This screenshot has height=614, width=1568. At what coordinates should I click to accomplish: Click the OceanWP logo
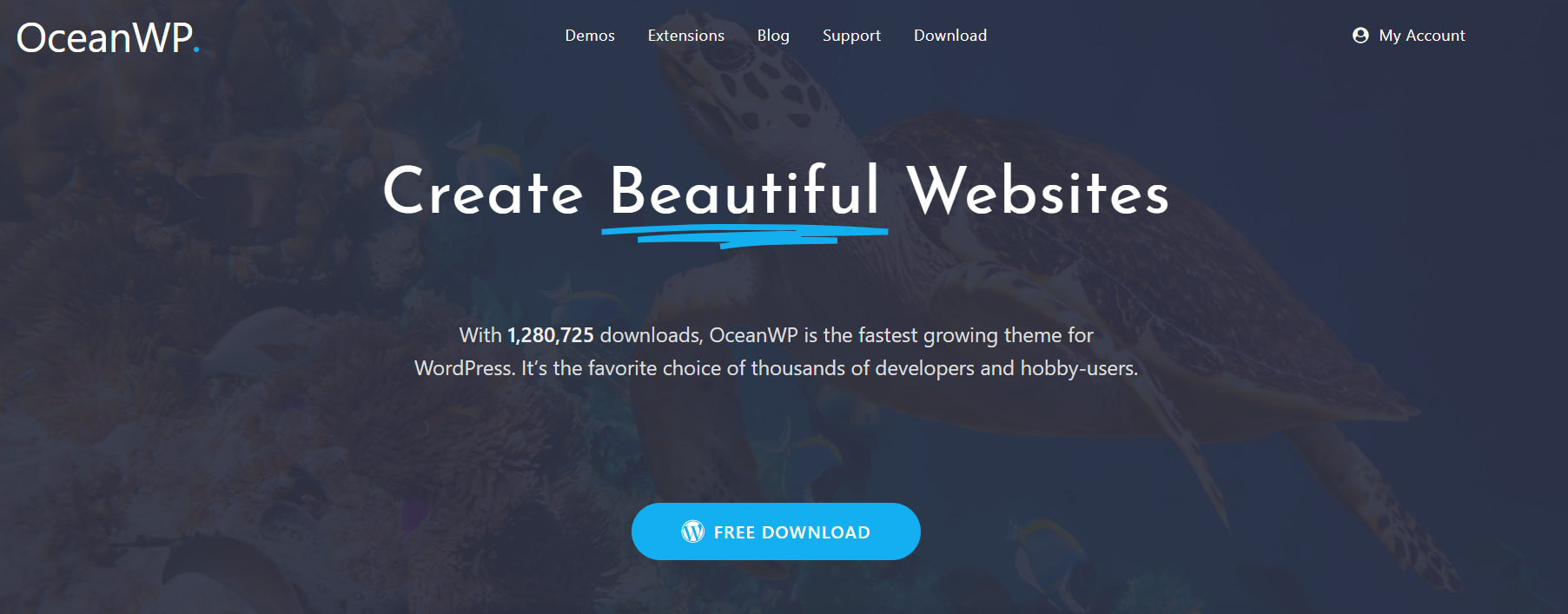(108, 37)
